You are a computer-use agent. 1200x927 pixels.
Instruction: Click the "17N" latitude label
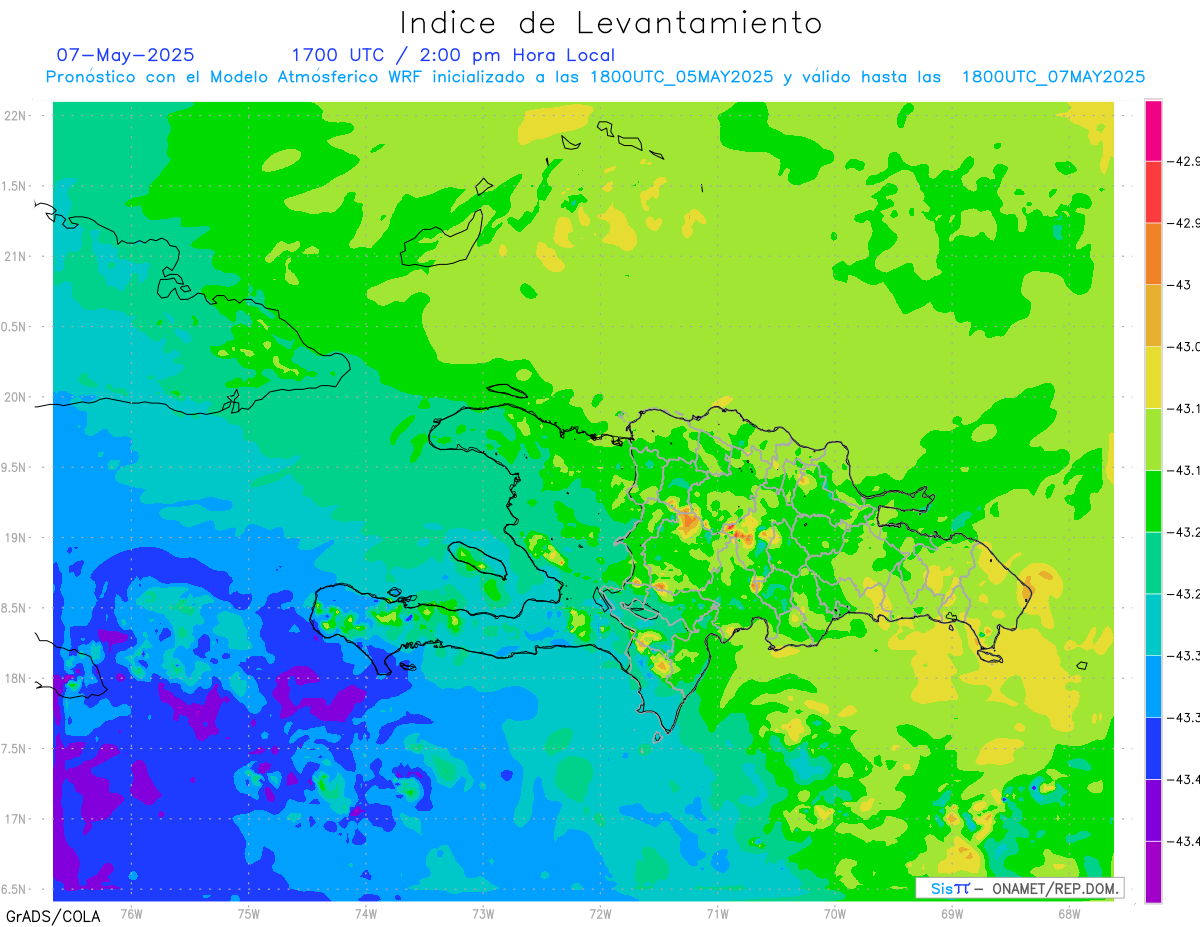tap(15, 819)
